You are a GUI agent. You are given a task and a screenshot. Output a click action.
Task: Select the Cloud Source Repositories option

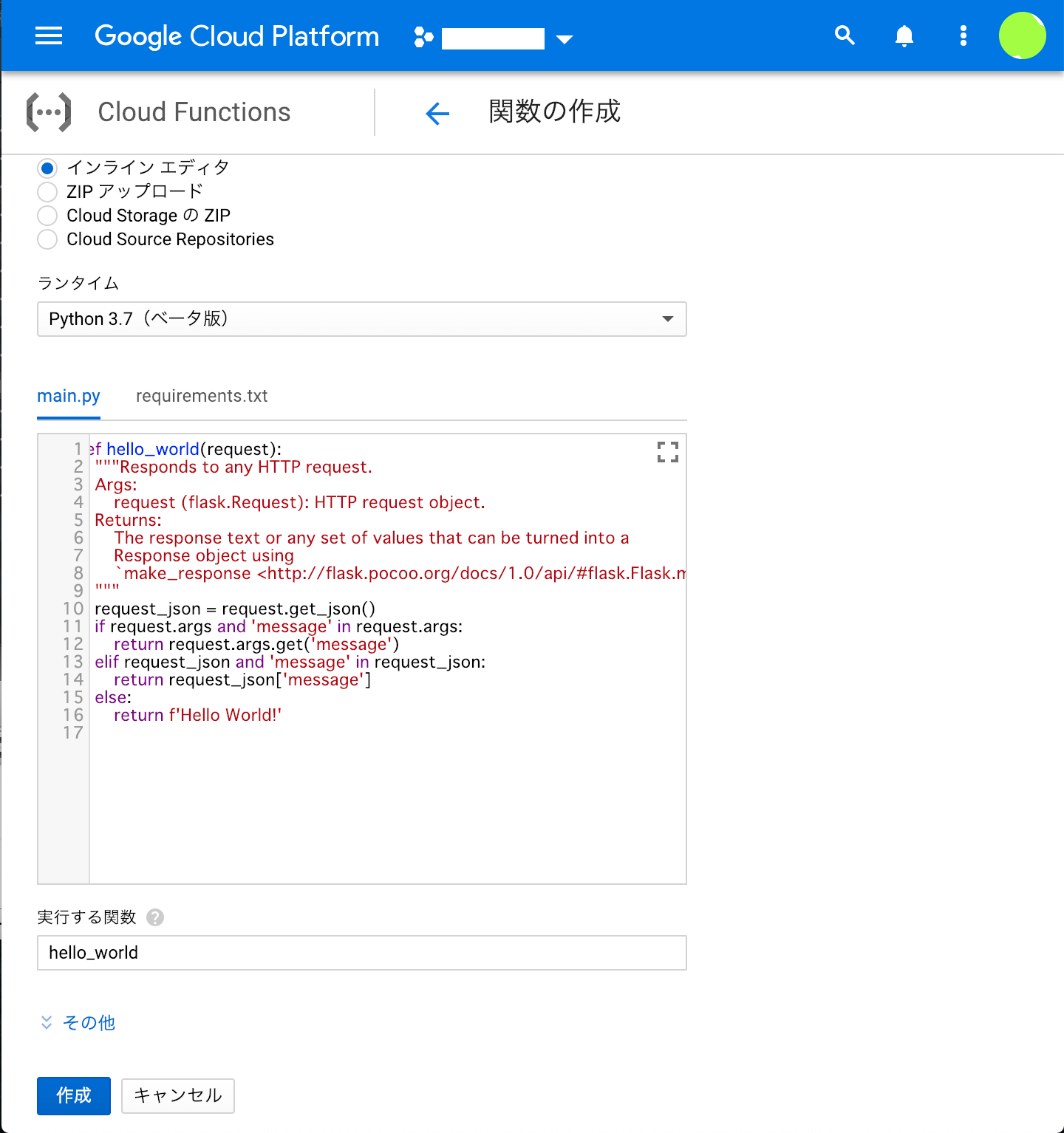click(47, 239)
